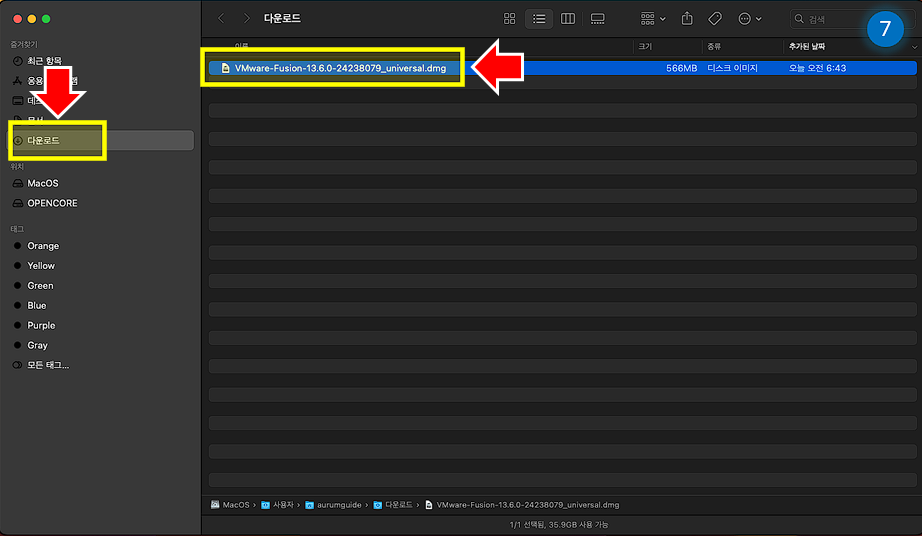Click the 오늘 오전 6:43 date cell
Viewport: 922px width, 536px height.
point(817,68)
